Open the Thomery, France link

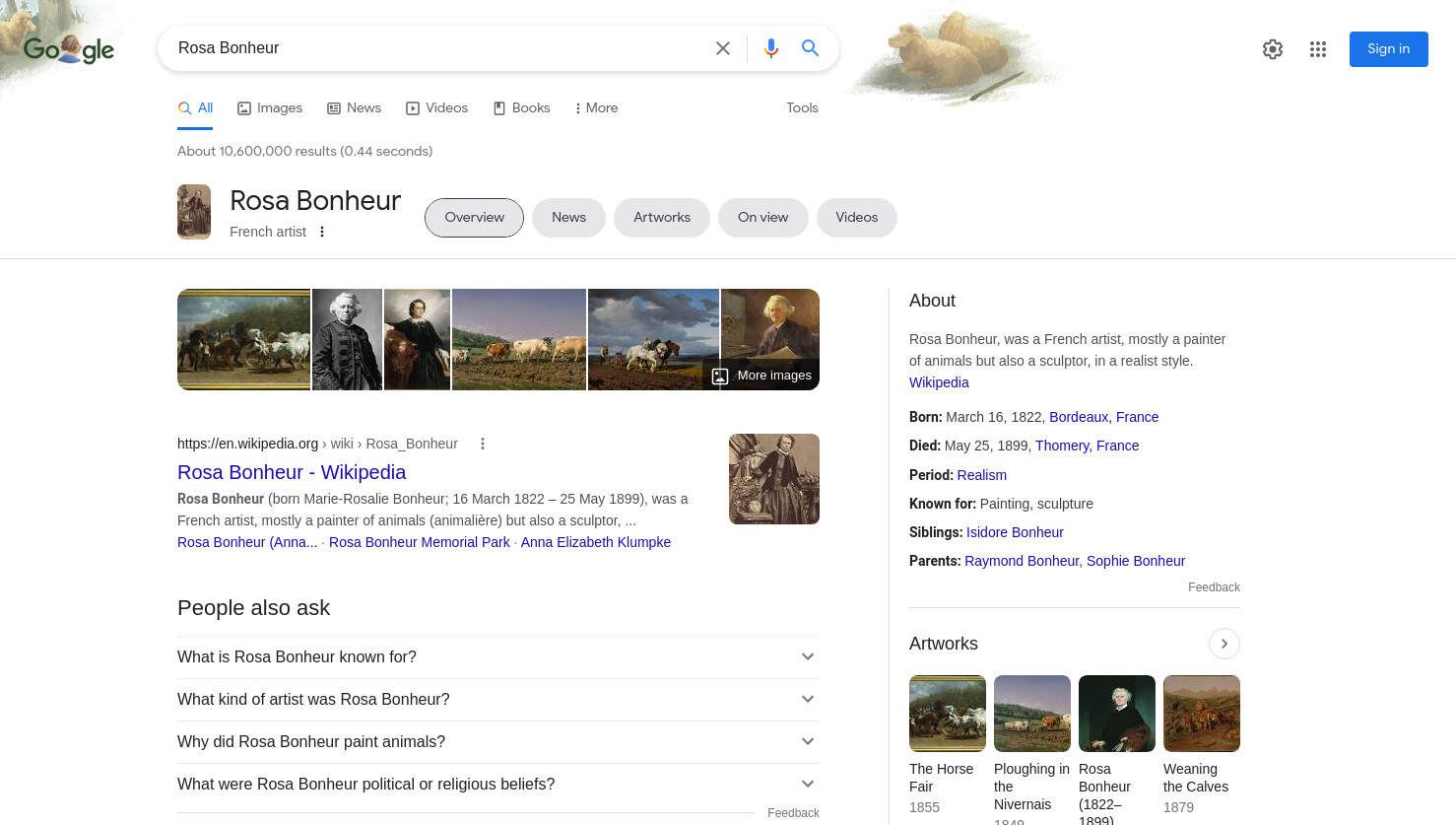[x=1087, y=446]
